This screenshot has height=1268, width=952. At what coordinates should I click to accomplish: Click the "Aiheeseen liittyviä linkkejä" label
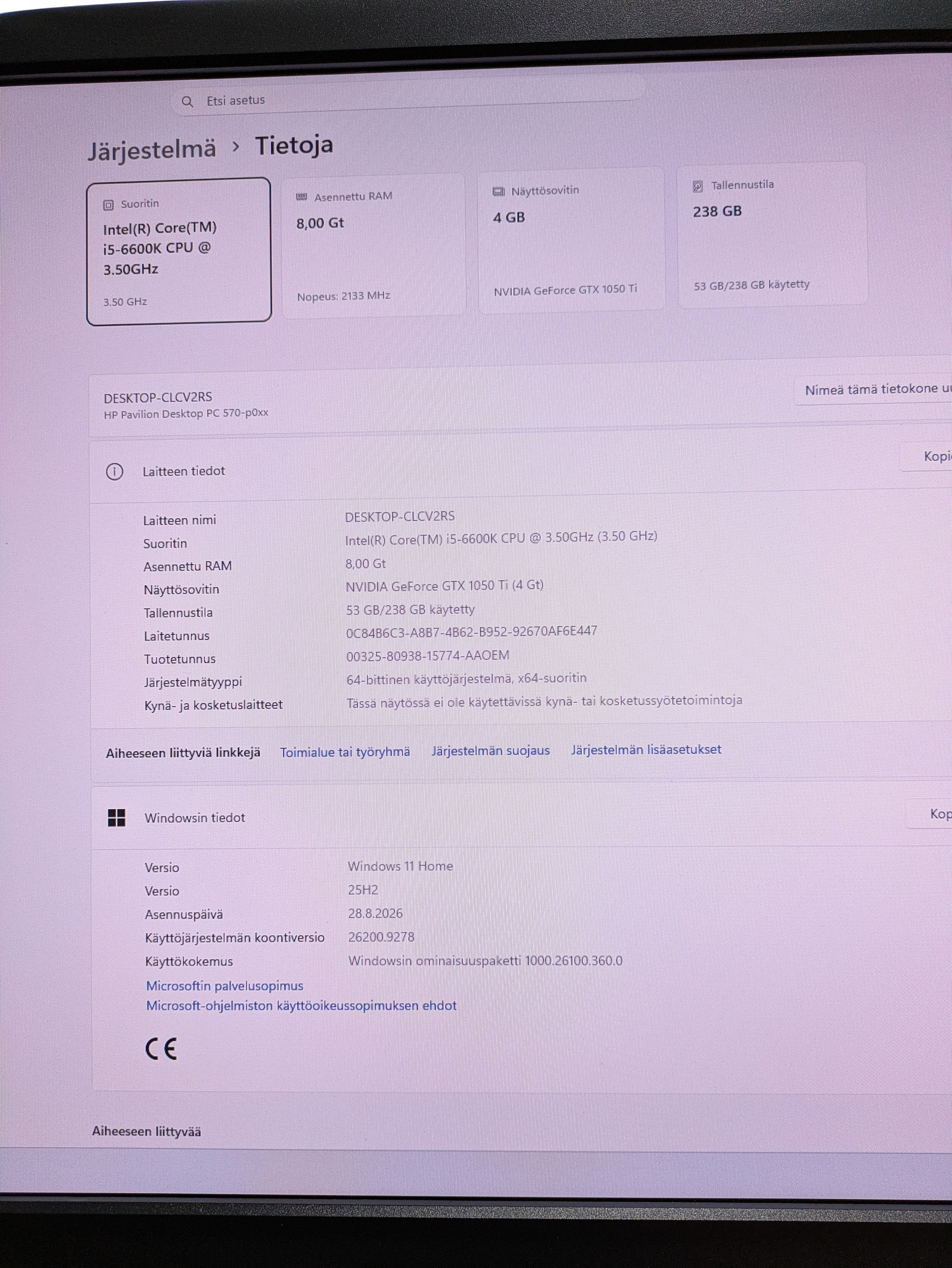point(183,753)
